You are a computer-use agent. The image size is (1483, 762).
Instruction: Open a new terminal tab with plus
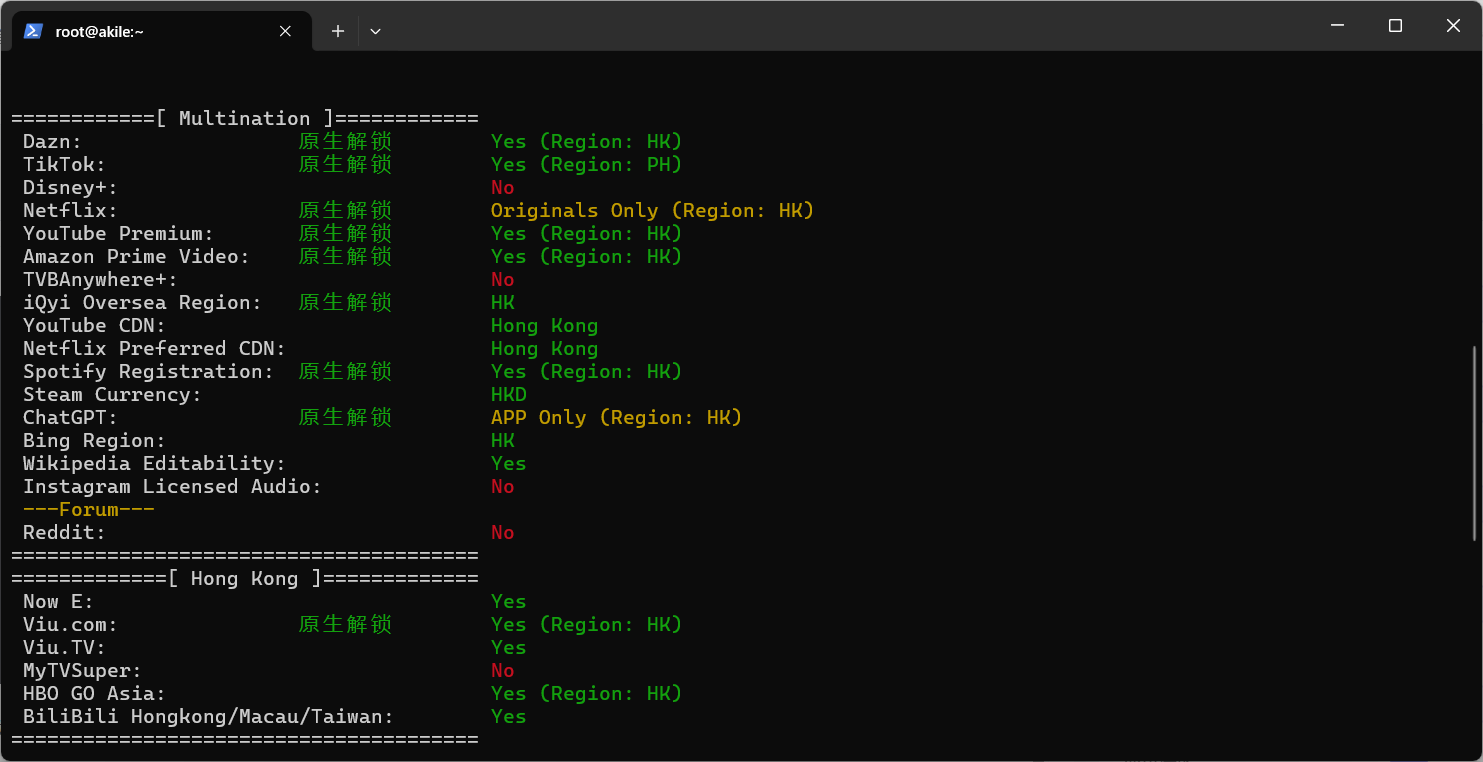pos(338,31)
